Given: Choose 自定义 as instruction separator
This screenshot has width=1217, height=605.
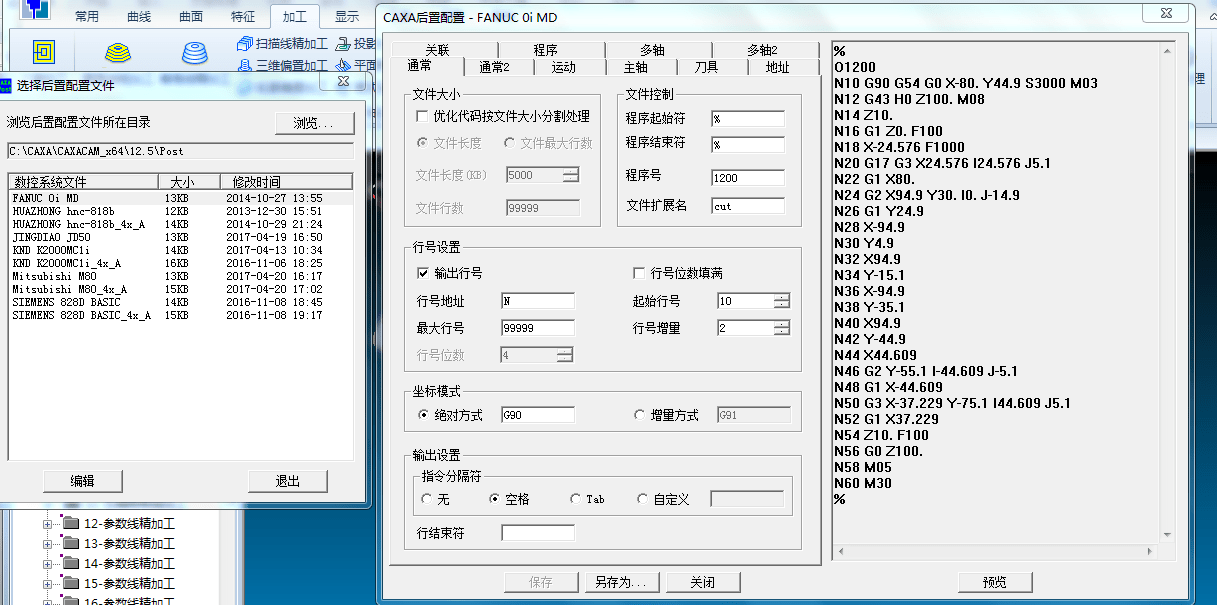Looking at the screenshot, I should [x=642, y=499].
